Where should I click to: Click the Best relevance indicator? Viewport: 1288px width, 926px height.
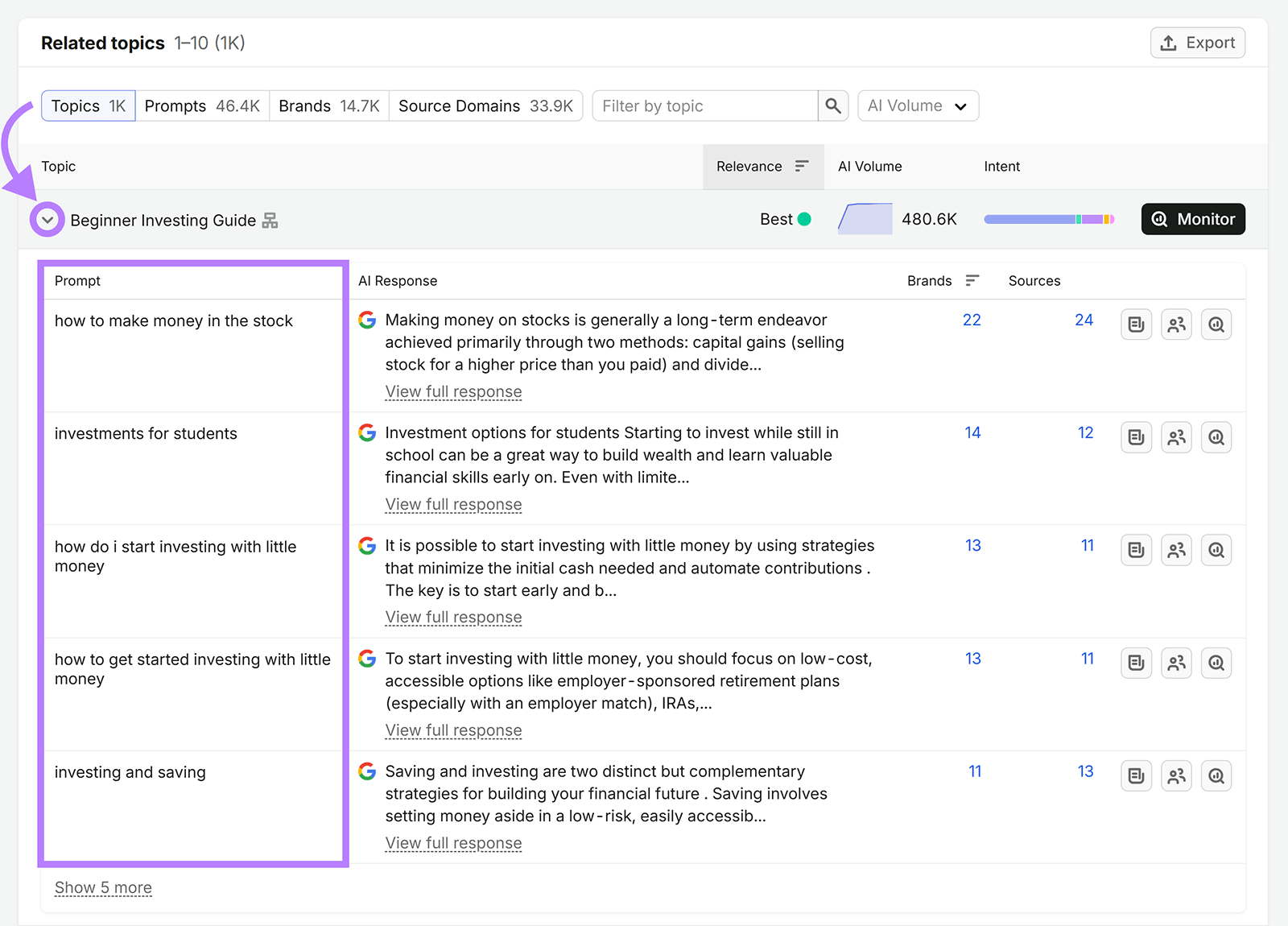(786, 219)
